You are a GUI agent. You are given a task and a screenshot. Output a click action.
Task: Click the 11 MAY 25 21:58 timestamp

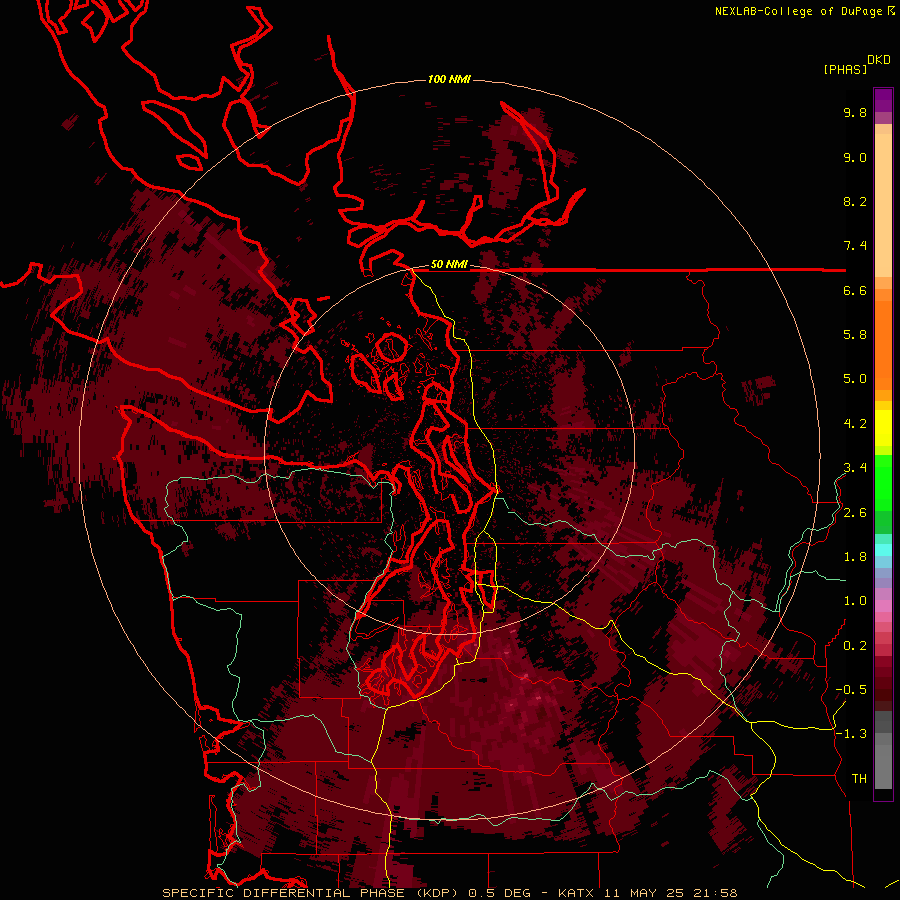point(670,893)
